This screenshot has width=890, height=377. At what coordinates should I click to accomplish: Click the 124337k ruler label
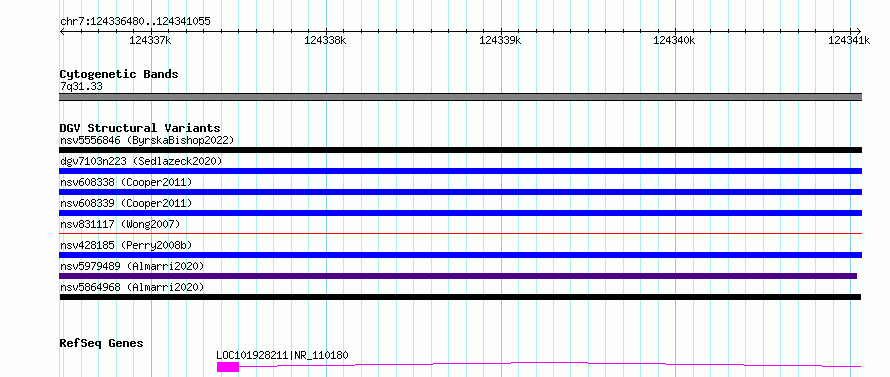point(150,40)
